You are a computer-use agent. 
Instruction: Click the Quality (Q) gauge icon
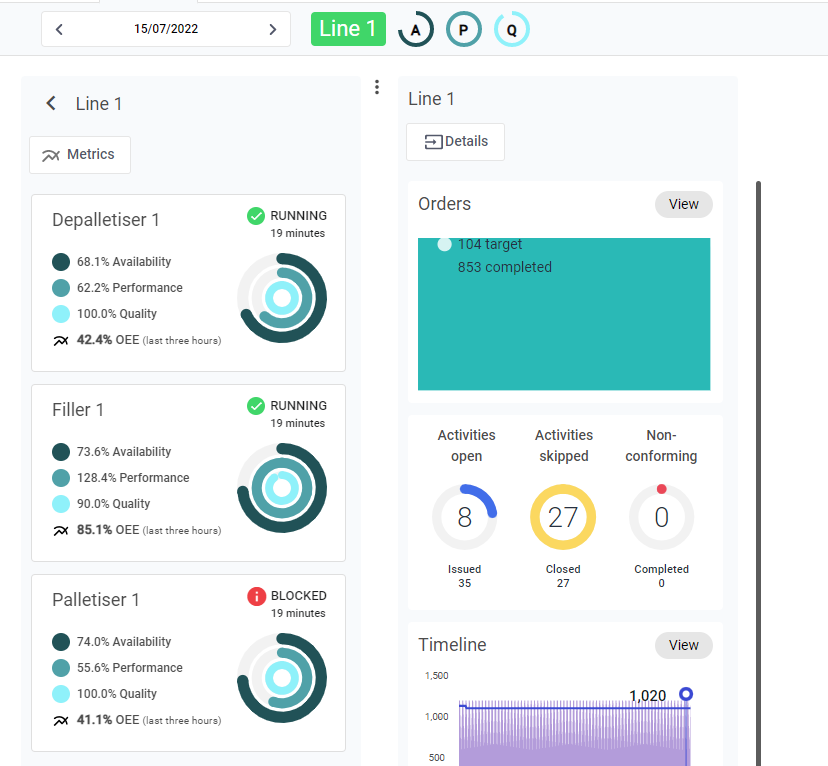pos(512,30)
